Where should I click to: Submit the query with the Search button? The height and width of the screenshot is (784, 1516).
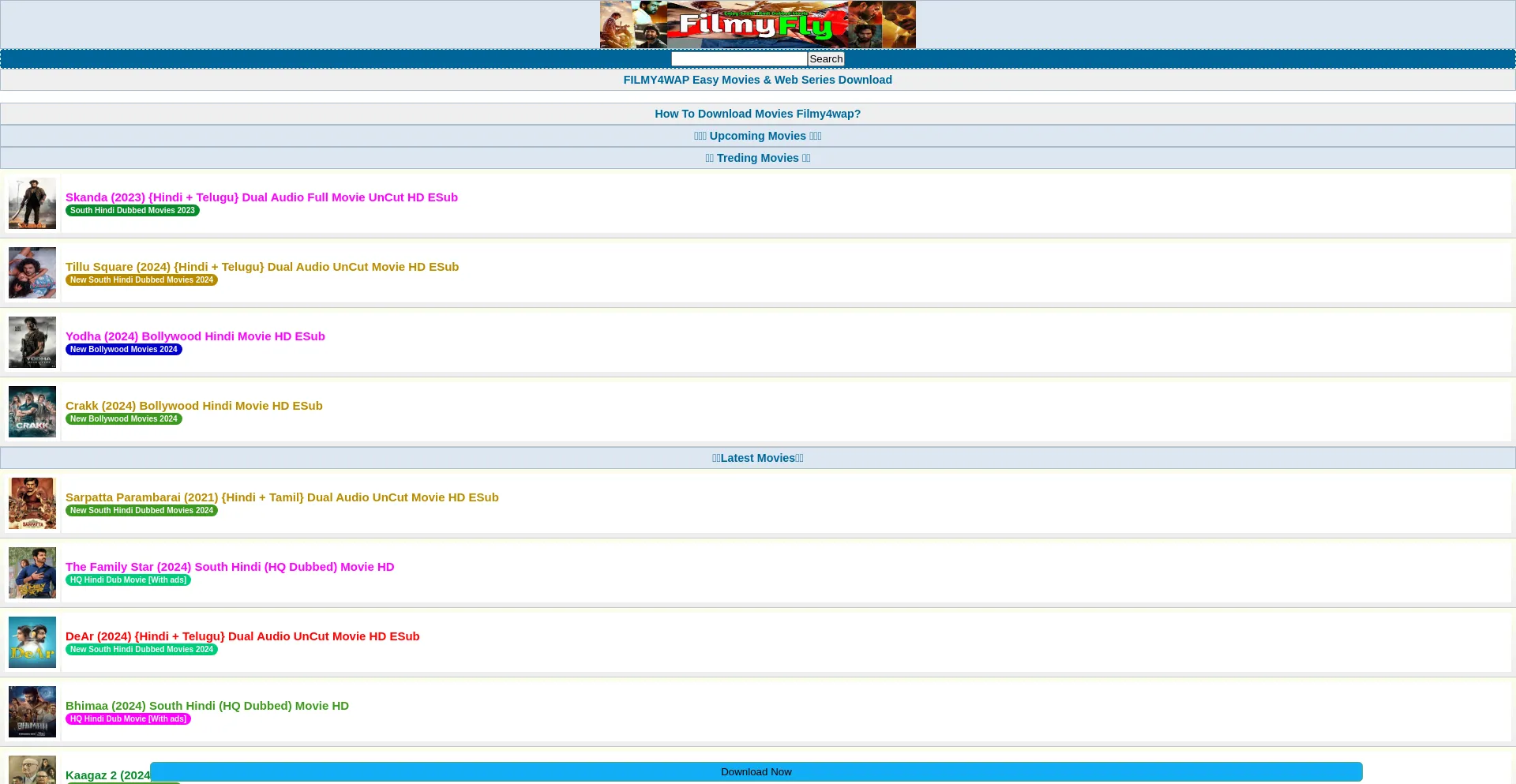pyautogui.click(x=826, y=59)
